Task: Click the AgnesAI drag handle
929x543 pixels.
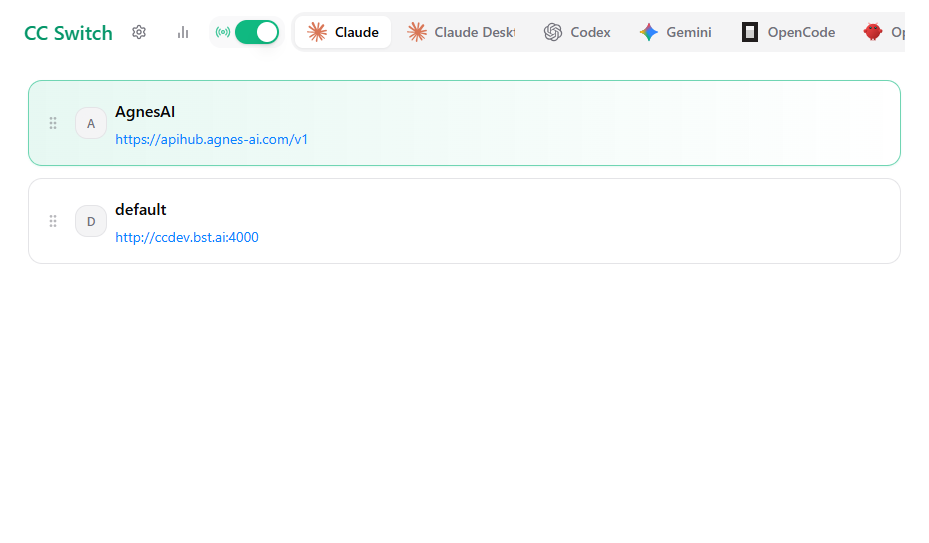Action: [x=53, y=123]
